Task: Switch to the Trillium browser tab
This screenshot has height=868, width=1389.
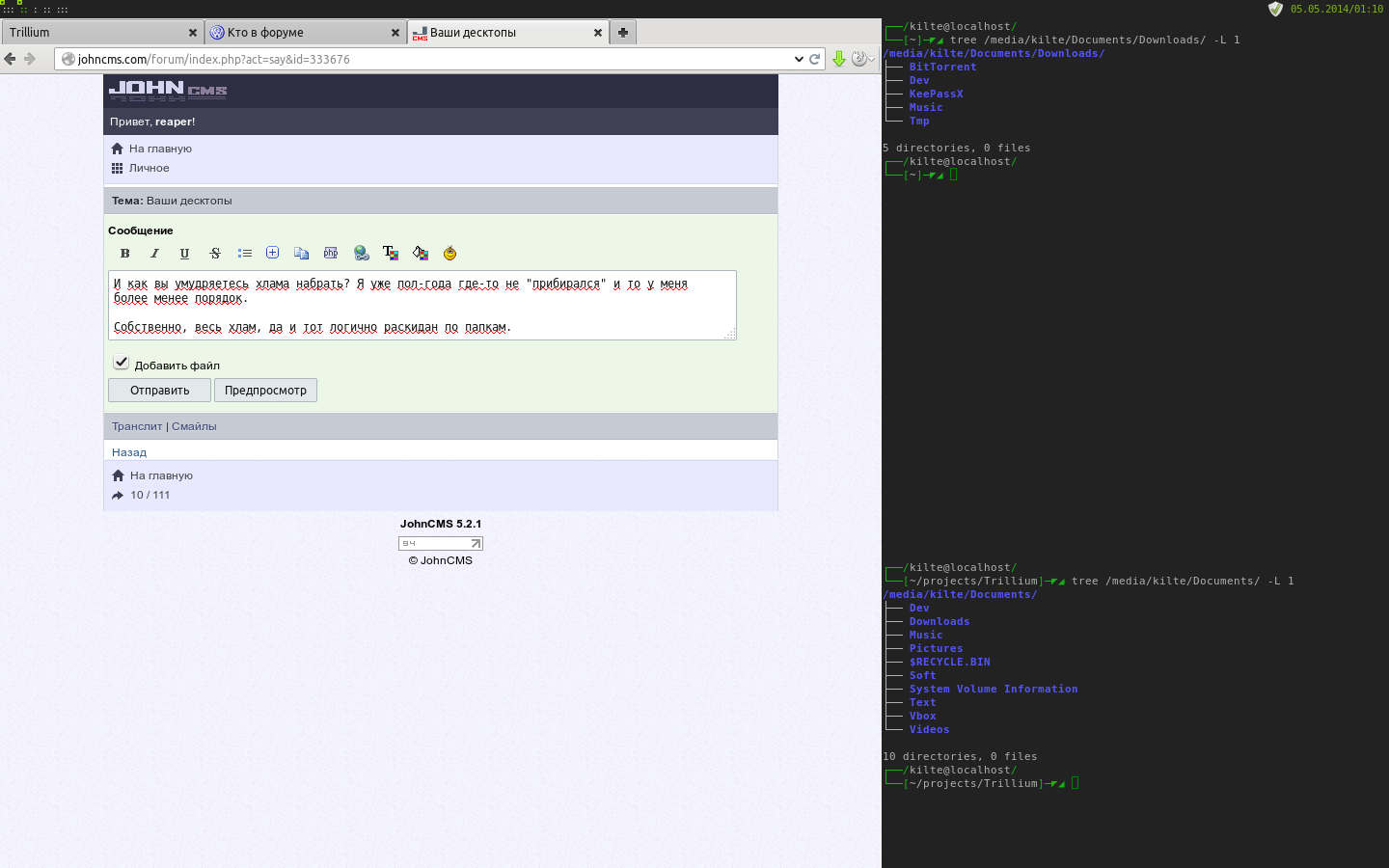Action: click(x=96, y=33)
